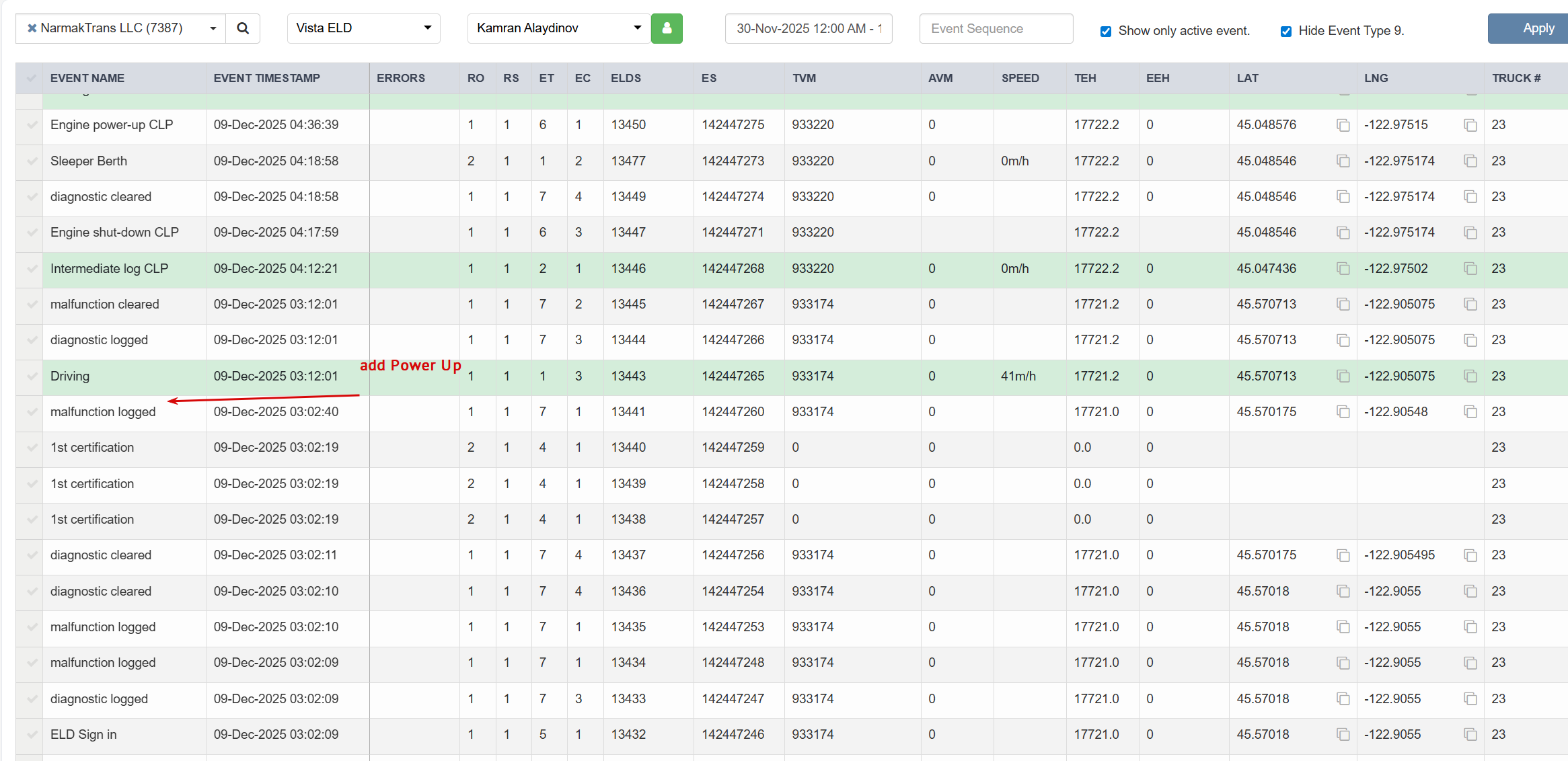Click the green driver user icon

pos(667,28)
